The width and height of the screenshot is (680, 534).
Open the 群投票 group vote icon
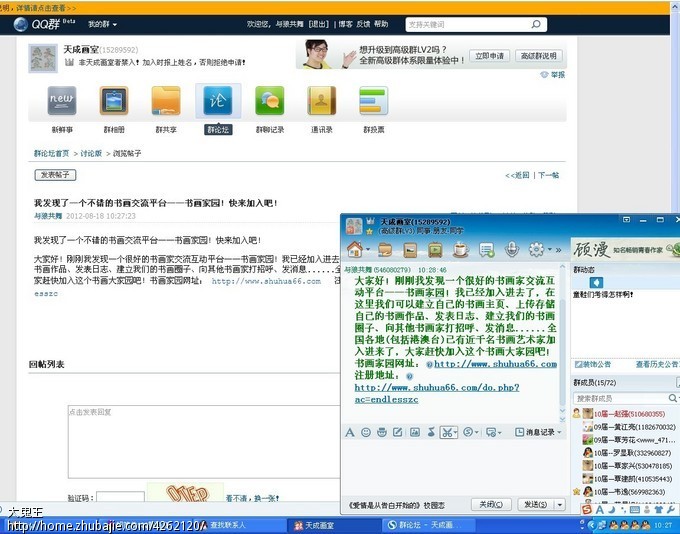click(x=373, y=101)
